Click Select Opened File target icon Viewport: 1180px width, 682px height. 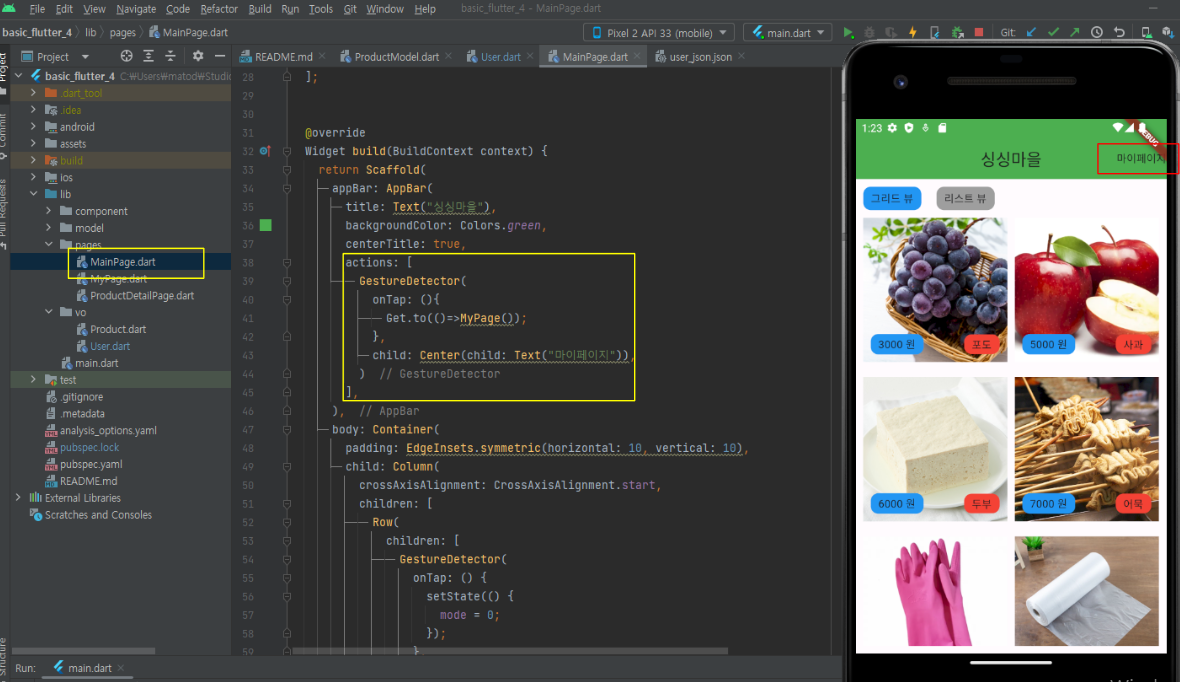pyautogui.click(x=126, y=56)
